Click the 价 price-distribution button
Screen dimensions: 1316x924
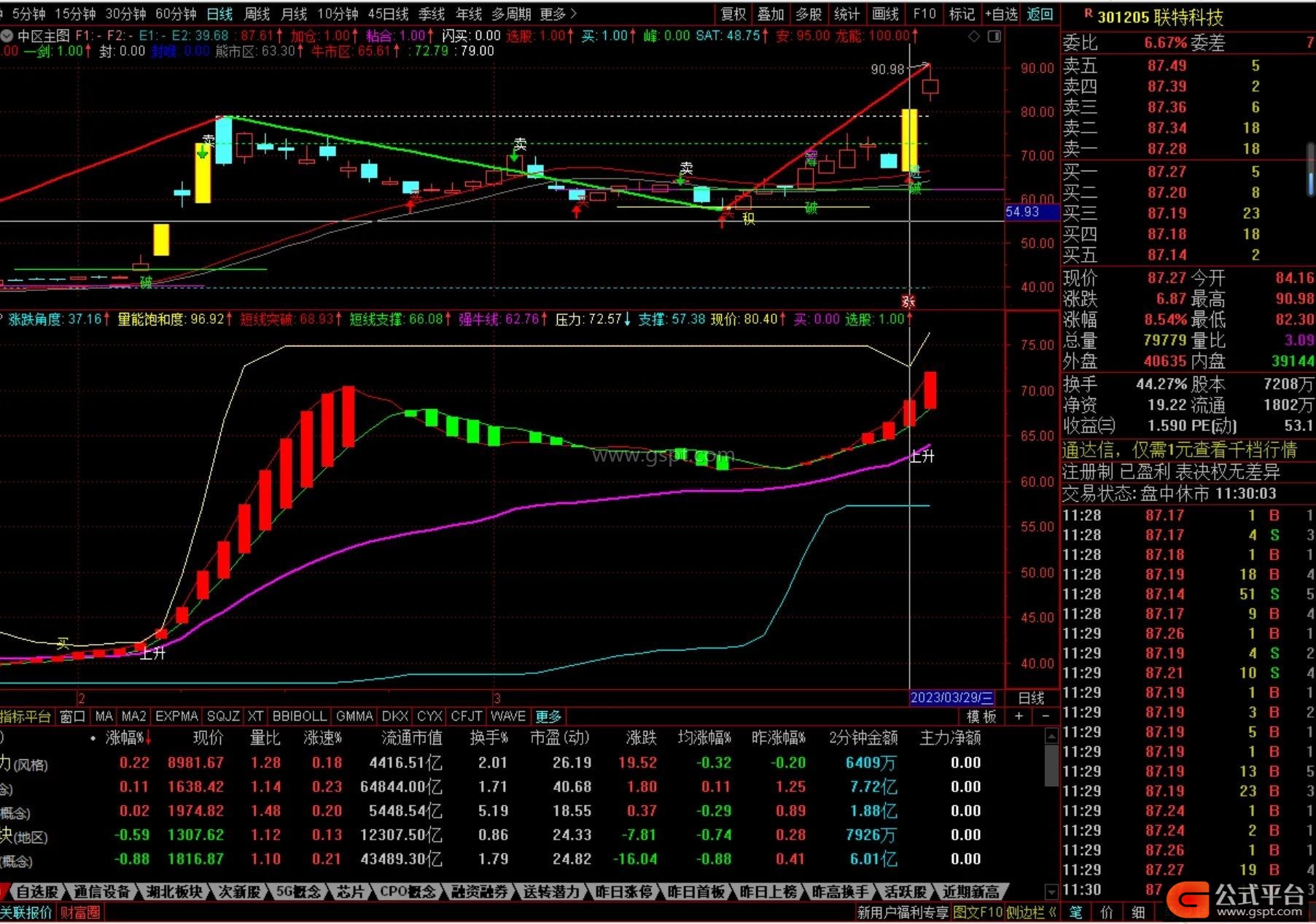point(1106,912)
